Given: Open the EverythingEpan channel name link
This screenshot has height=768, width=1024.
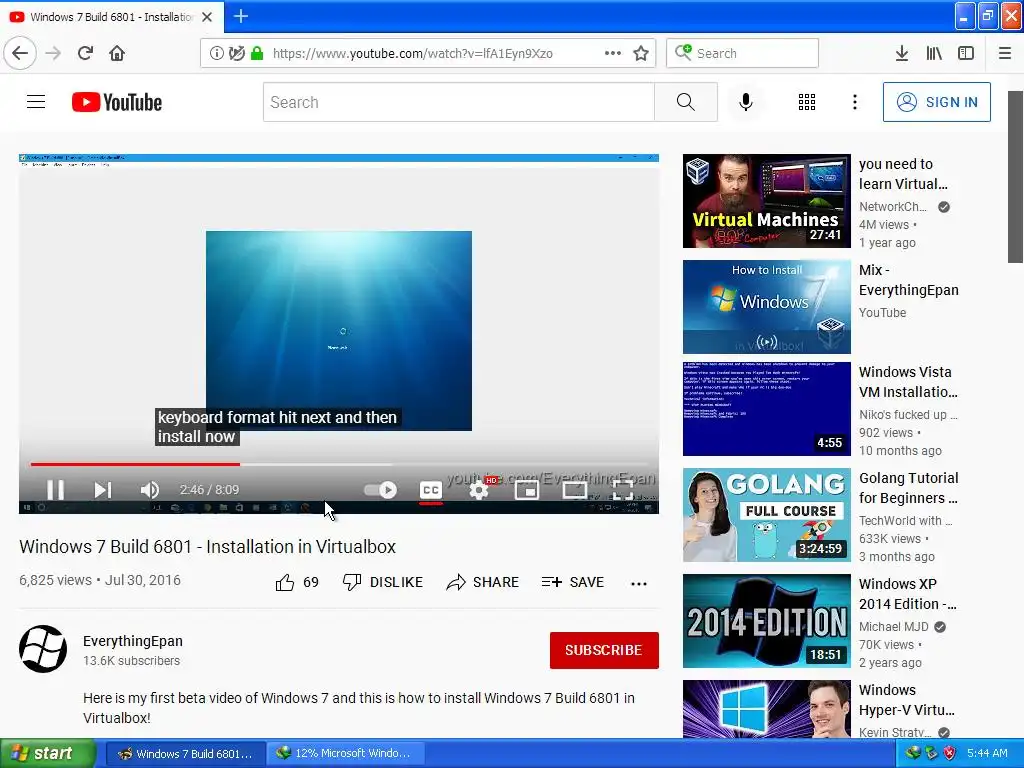Looking at the screenshot, I should [x=133, y=641].
